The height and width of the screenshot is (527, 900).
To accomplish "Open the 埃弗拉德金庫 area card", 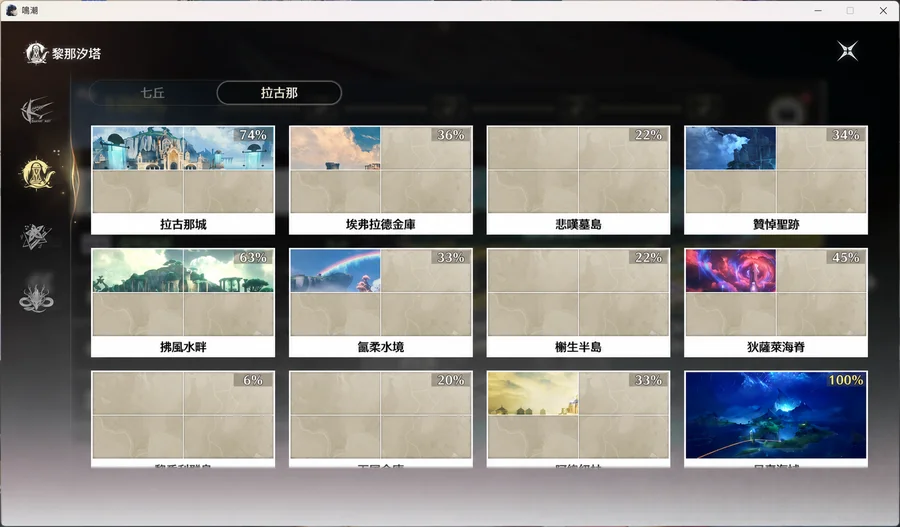I will [381, 180].
